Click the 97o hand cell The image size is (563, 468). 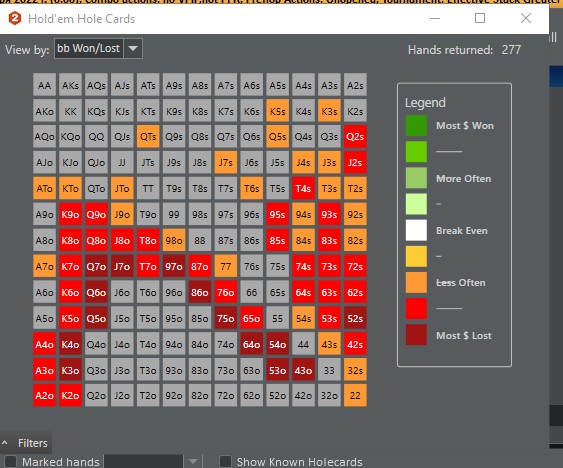click(x=174, y=266)
